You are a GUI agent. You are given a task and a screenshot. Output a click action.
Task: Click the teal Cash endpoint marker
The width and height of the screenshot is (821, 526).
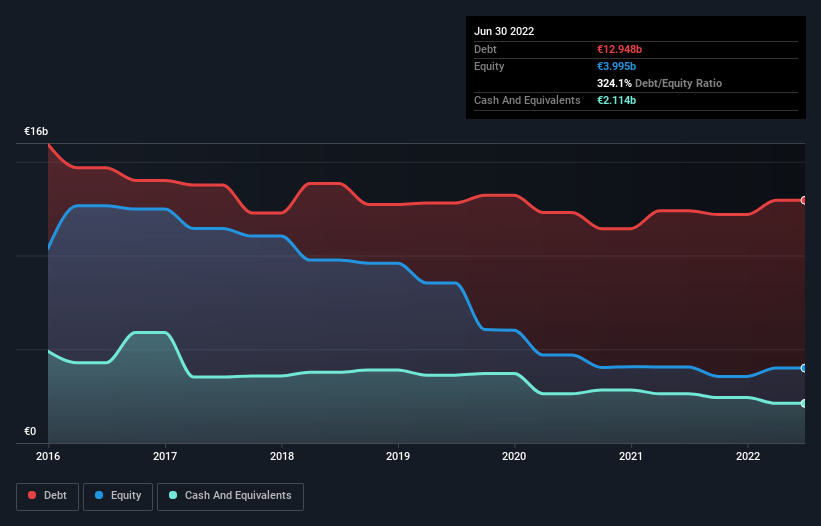click(804, 404)
